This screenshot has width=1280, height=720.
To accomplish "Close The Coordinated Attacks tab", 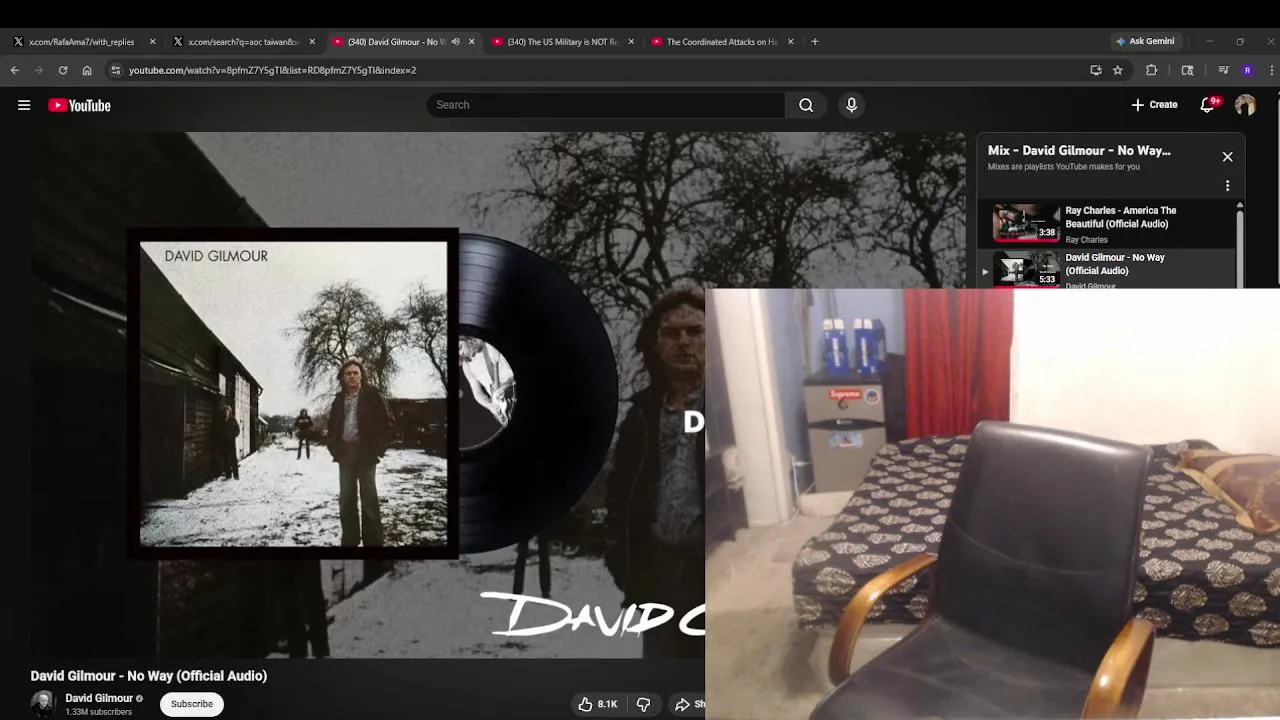I will point(791,42).
